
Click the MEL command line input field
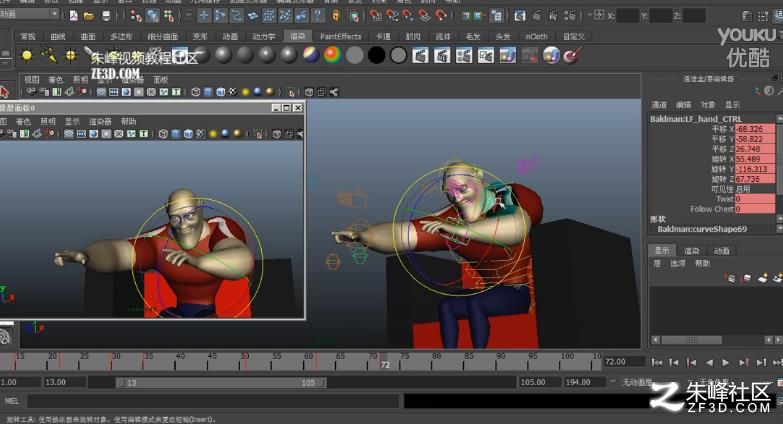point(213,401)
